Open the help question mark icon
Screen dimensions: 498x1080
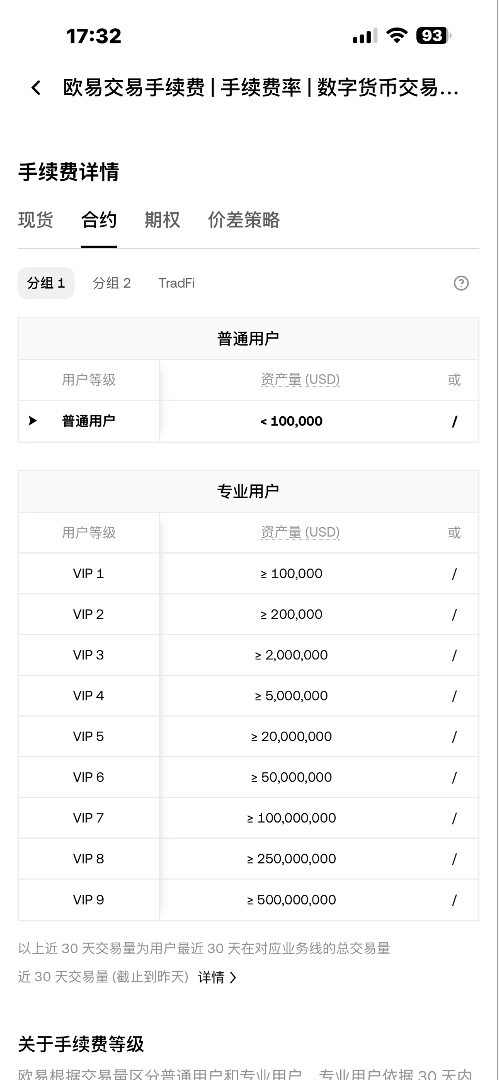coord(461,283)
